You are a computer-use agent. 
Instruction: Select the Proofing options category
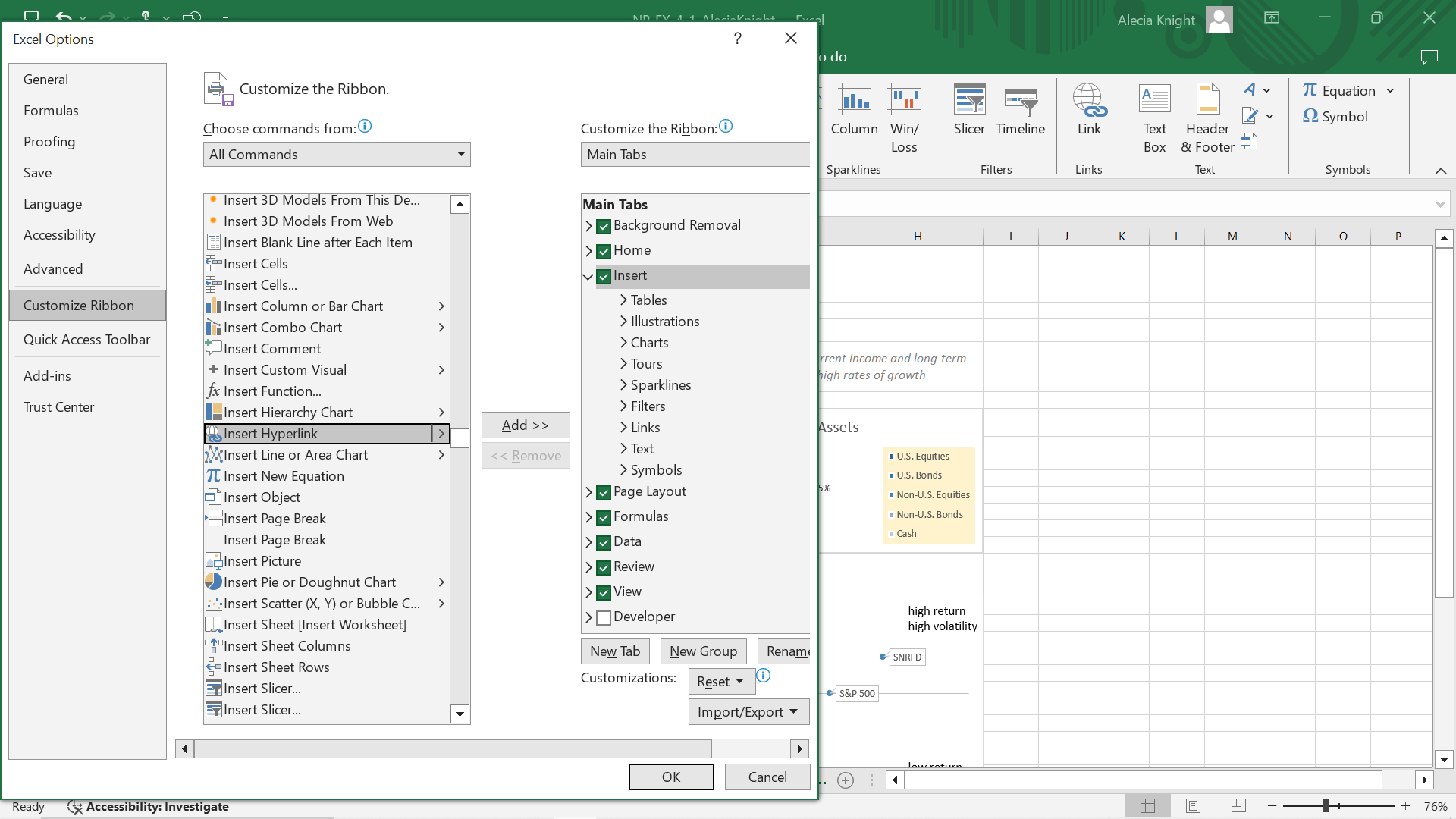point(87,141)
